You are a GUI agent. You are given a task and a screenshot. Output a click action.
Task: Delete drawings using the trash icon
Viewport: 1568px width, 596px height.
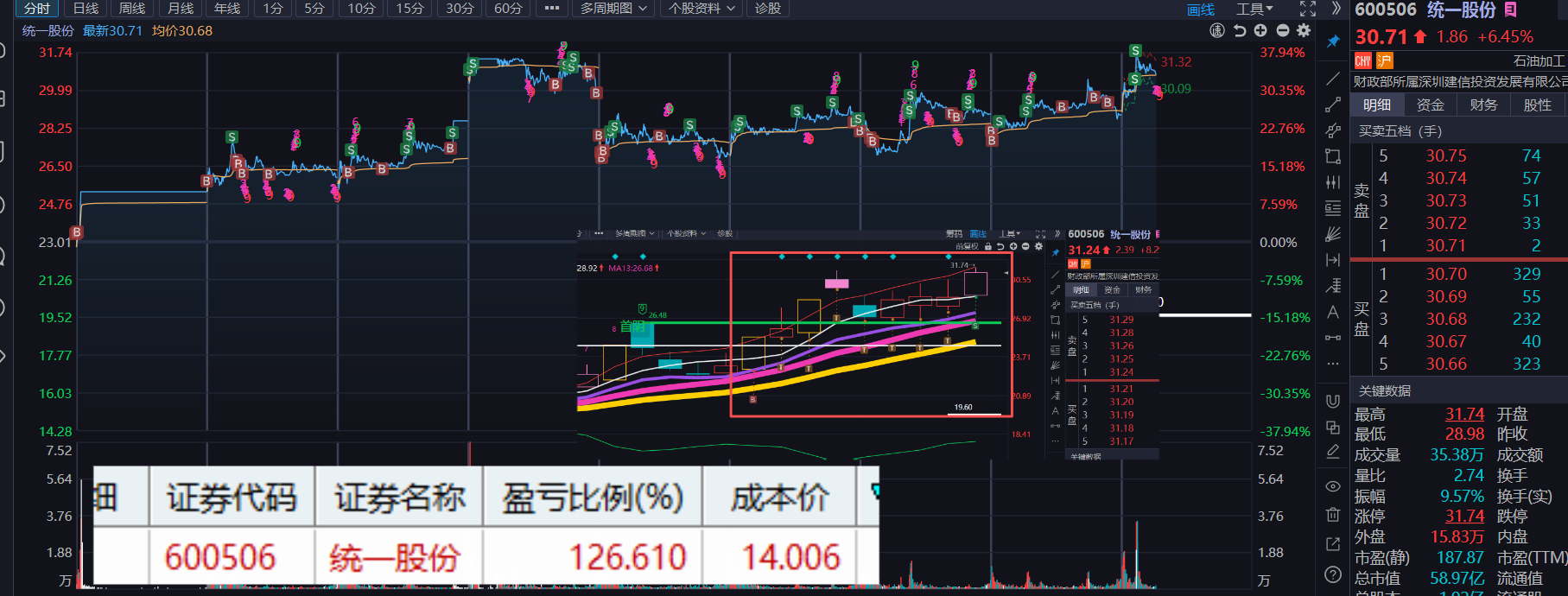click(1333, 516)
